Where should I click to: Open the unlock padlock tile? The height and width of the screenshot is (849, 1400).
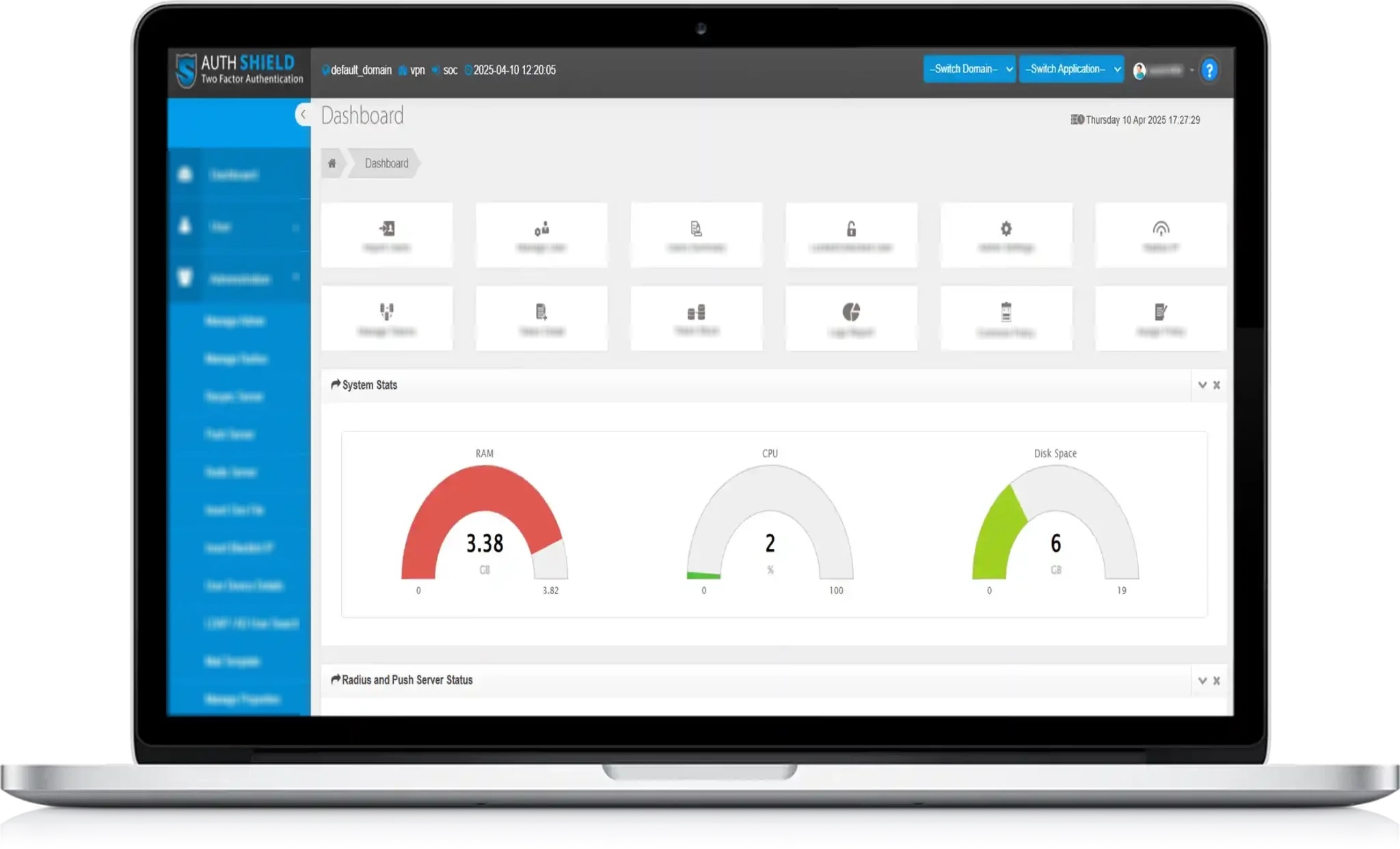[851, 228]
